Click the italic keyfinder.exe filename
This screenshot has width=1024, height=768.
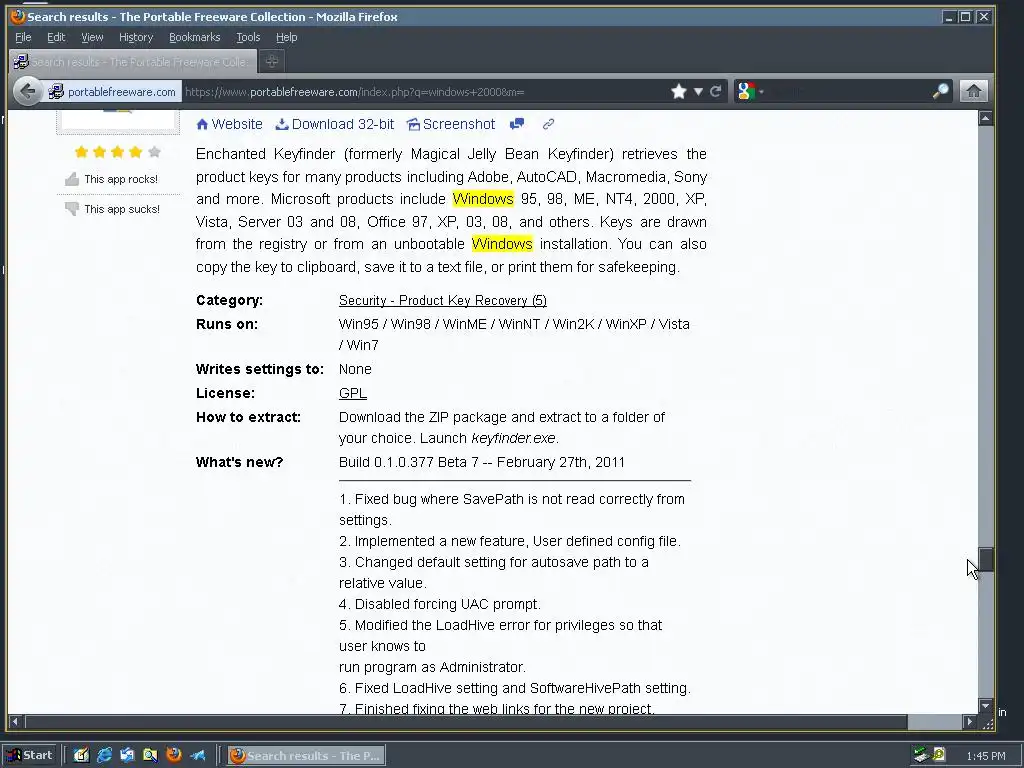[x=513, y=438]
